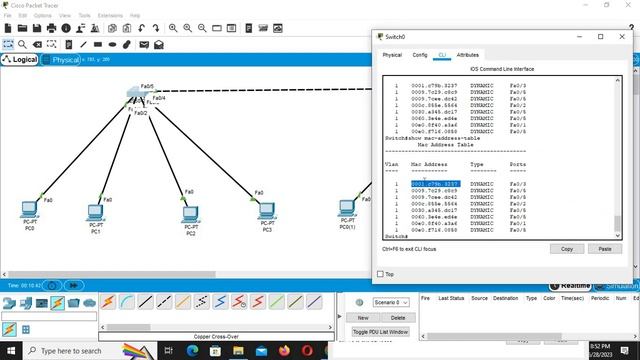Switch to Realtime mode
640x360 pixels.
[x=570, y=286]
